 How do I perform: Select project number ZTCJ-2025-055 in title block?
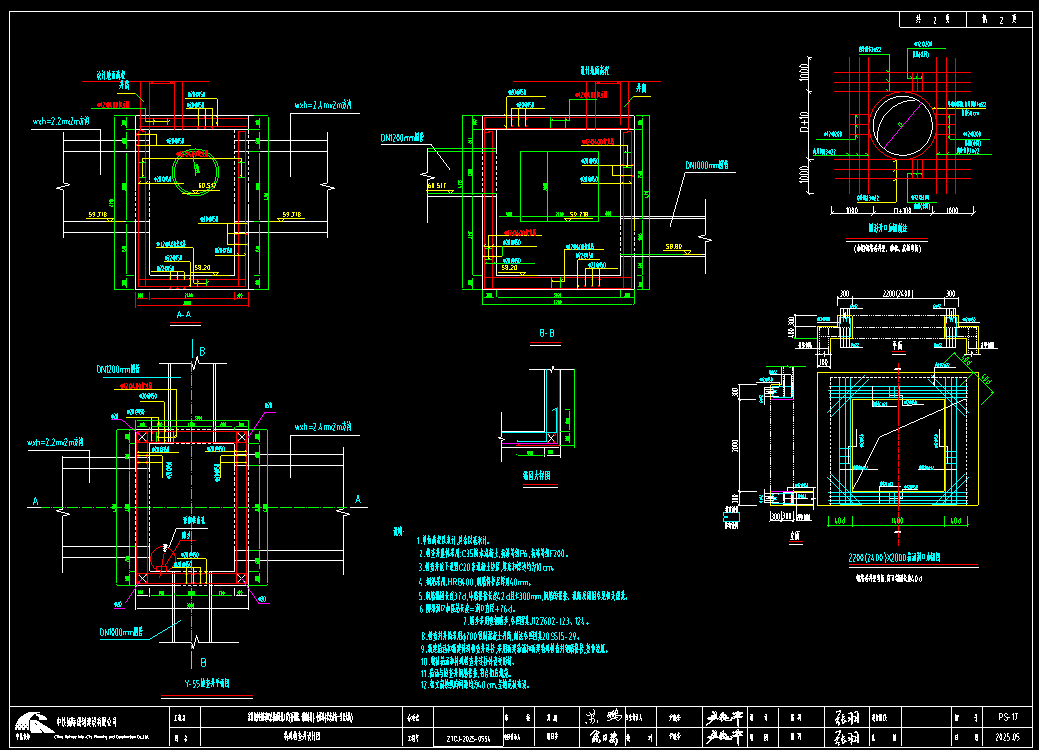click(468, 737)
